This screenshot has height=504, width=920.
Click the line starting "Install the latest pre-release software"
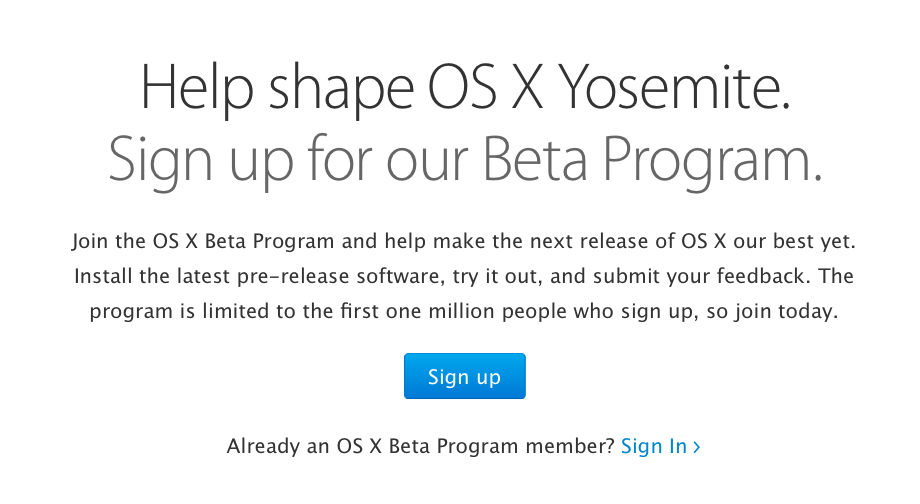[x=464, y=276]
